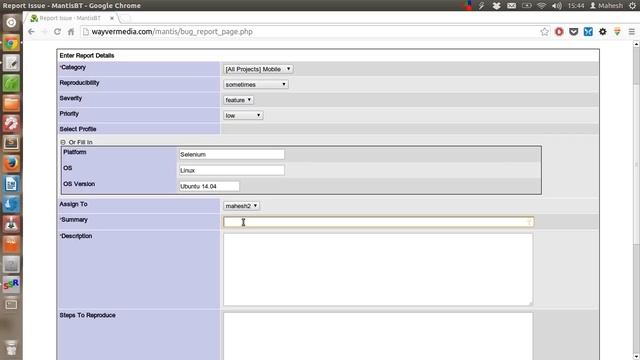640x360 pixels.
Task: Open Chrome hamburger menu
Action: point(631,31)
